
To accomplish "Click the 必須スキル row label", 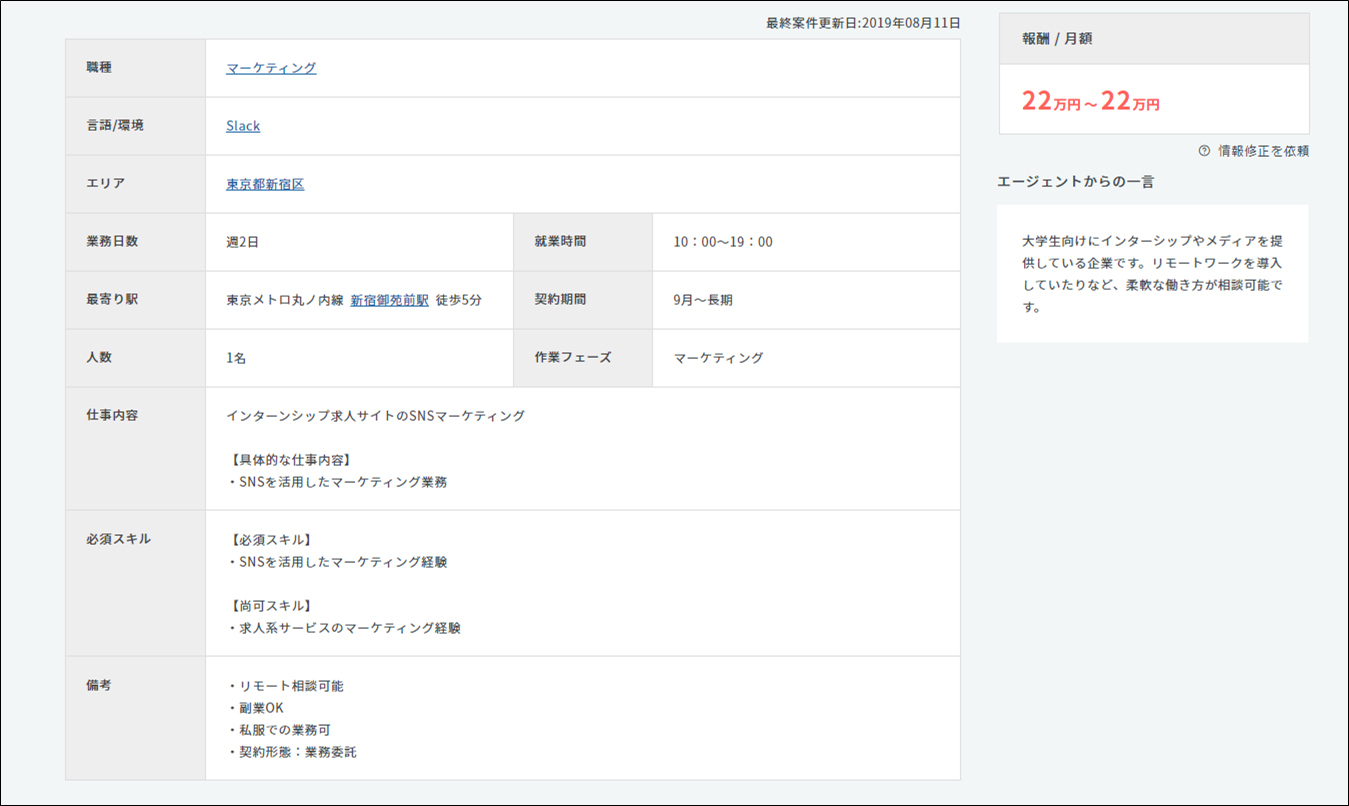I will click(x=118, y=539).
